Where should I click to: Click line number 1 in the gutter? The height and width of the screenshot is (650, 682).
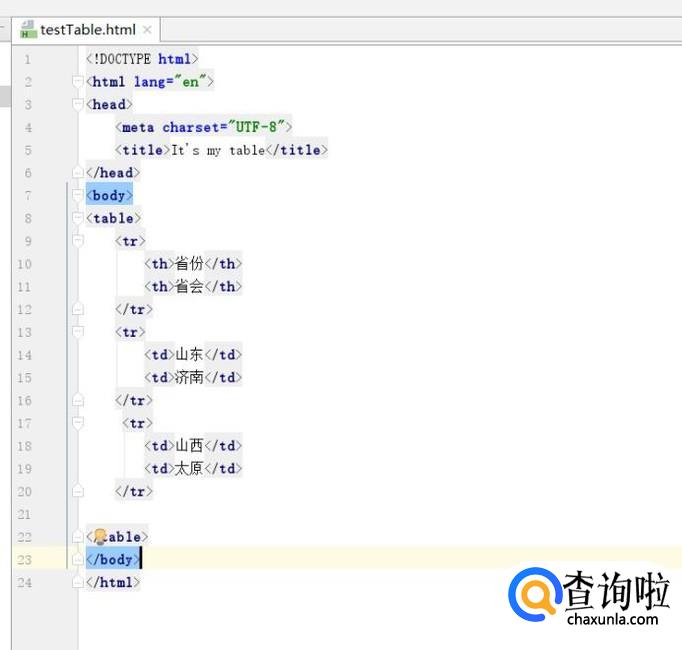coord(27,59)
